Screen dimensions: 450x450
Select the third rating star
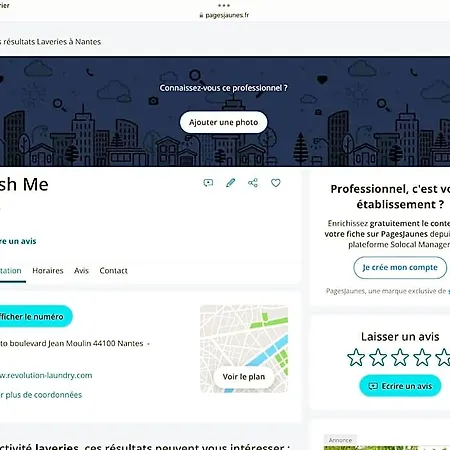(x=400, y=357)
